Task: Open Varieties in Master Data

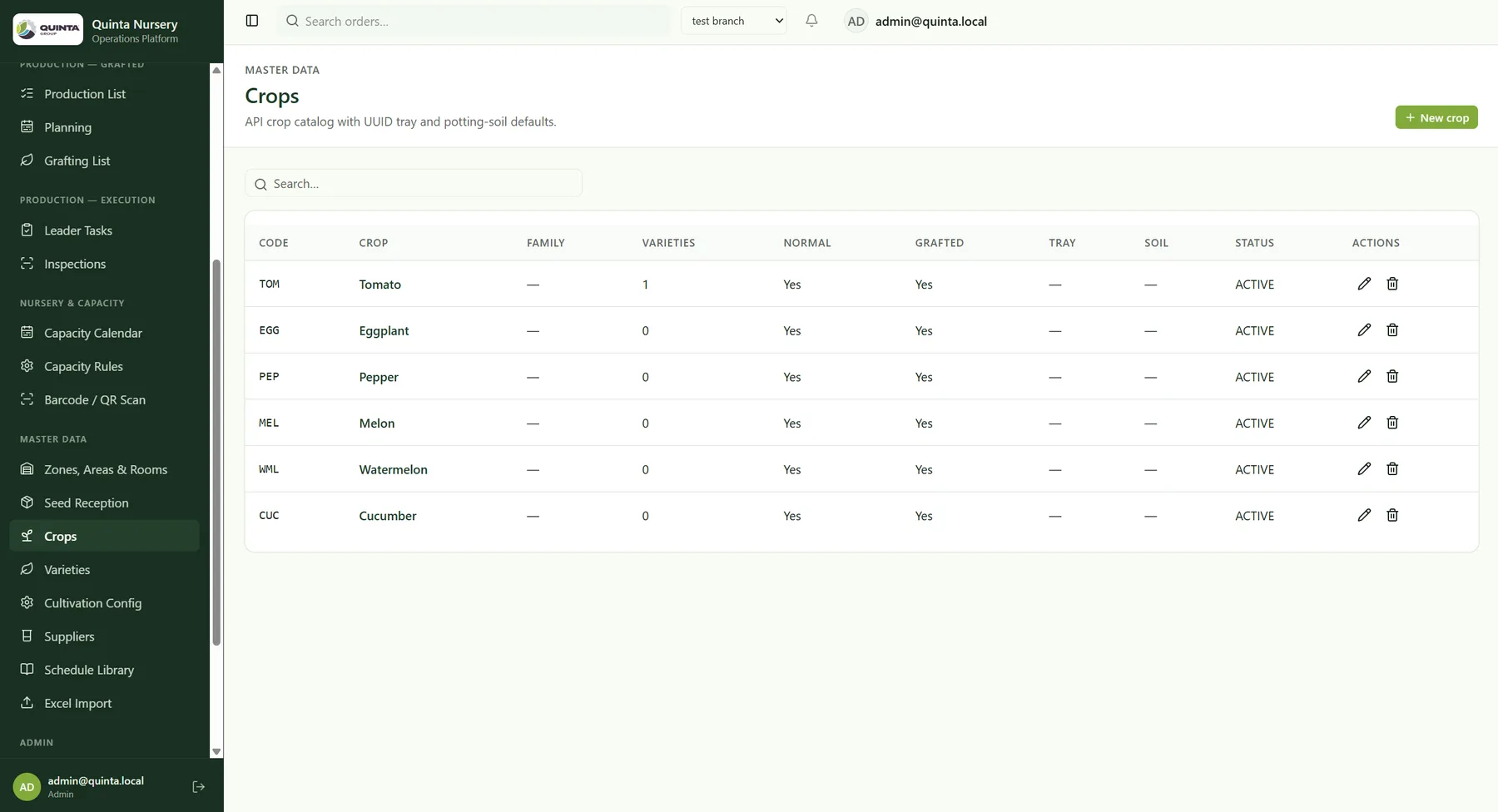Action: coord(104,570)
